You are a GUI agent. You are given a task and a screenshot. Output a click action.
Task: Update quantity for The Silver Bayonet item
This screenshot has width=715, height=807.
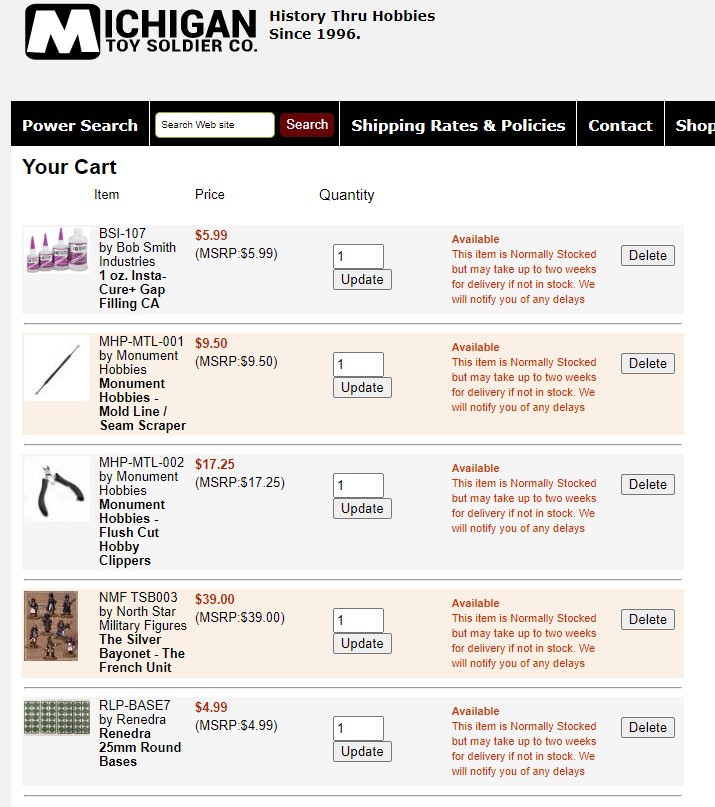362,643
